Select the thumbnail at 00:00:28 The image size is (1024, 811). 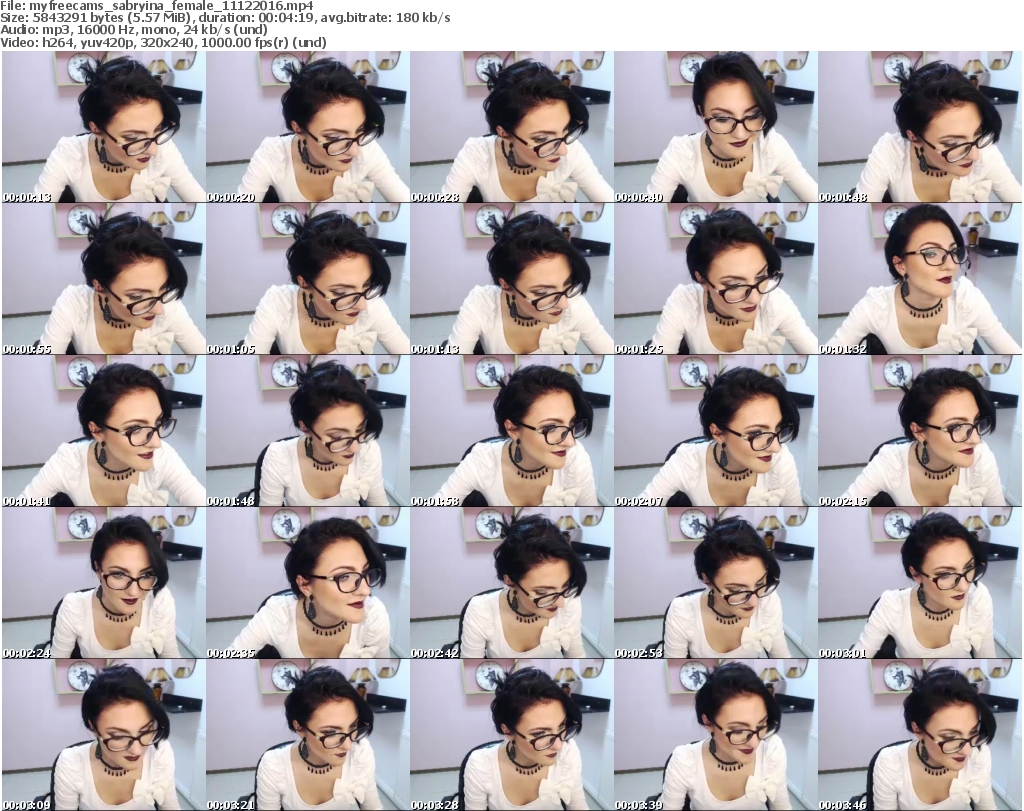(511, 127)
